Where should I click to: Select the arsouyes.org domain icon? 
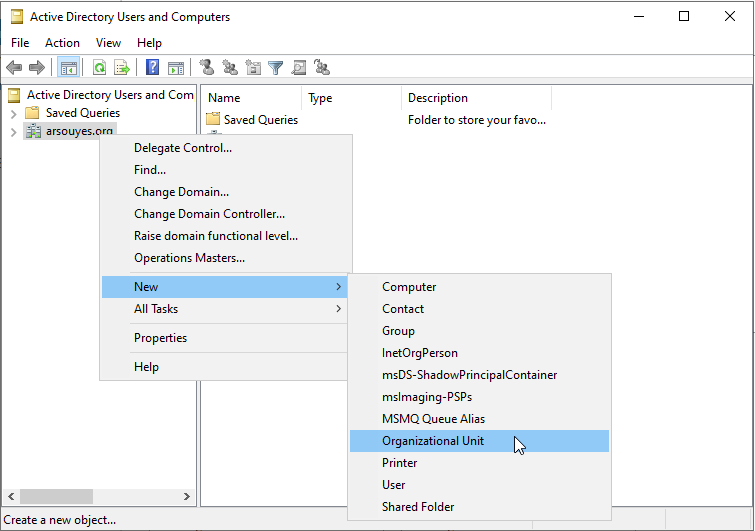point(33,130)
